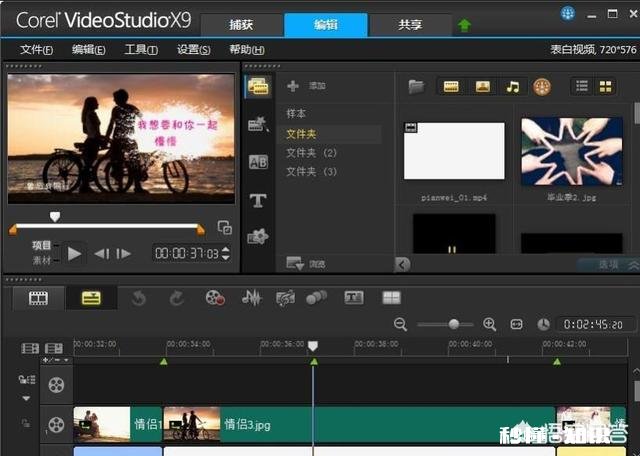This screenshot has height=456, width=640.
Task: Open the 帮助 (Help) menu
Action: click(247, 50)
